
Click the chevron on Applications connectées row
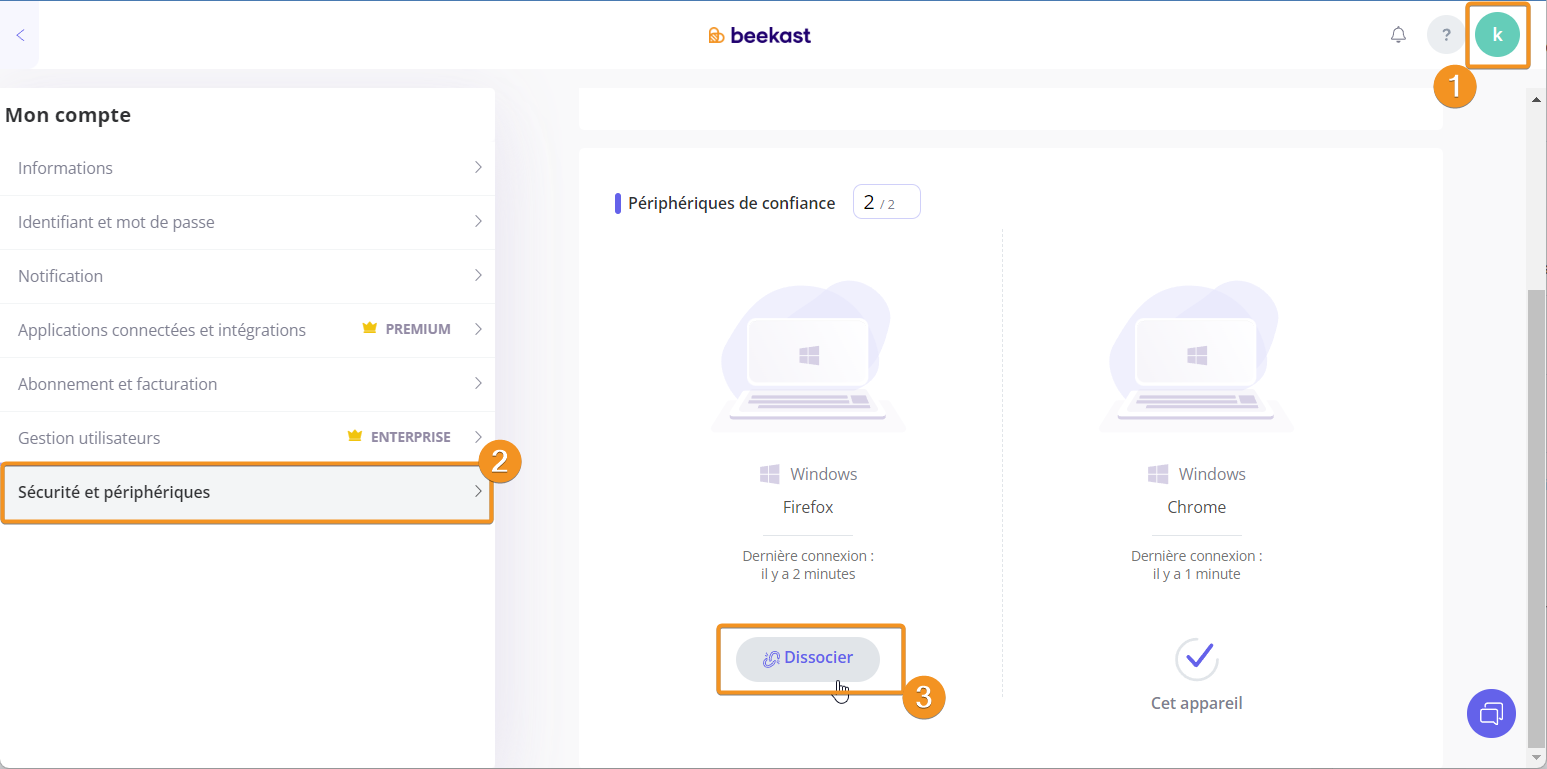click(478, 329)
